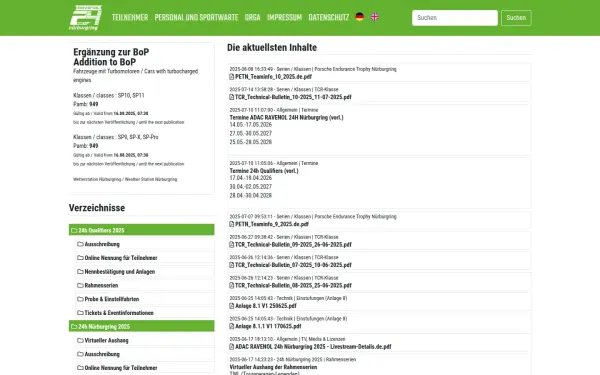Click folder icon next to Virtueller Aushang
Screen dimensions: 600x375
pyautogui.click(x=80, y=340)
